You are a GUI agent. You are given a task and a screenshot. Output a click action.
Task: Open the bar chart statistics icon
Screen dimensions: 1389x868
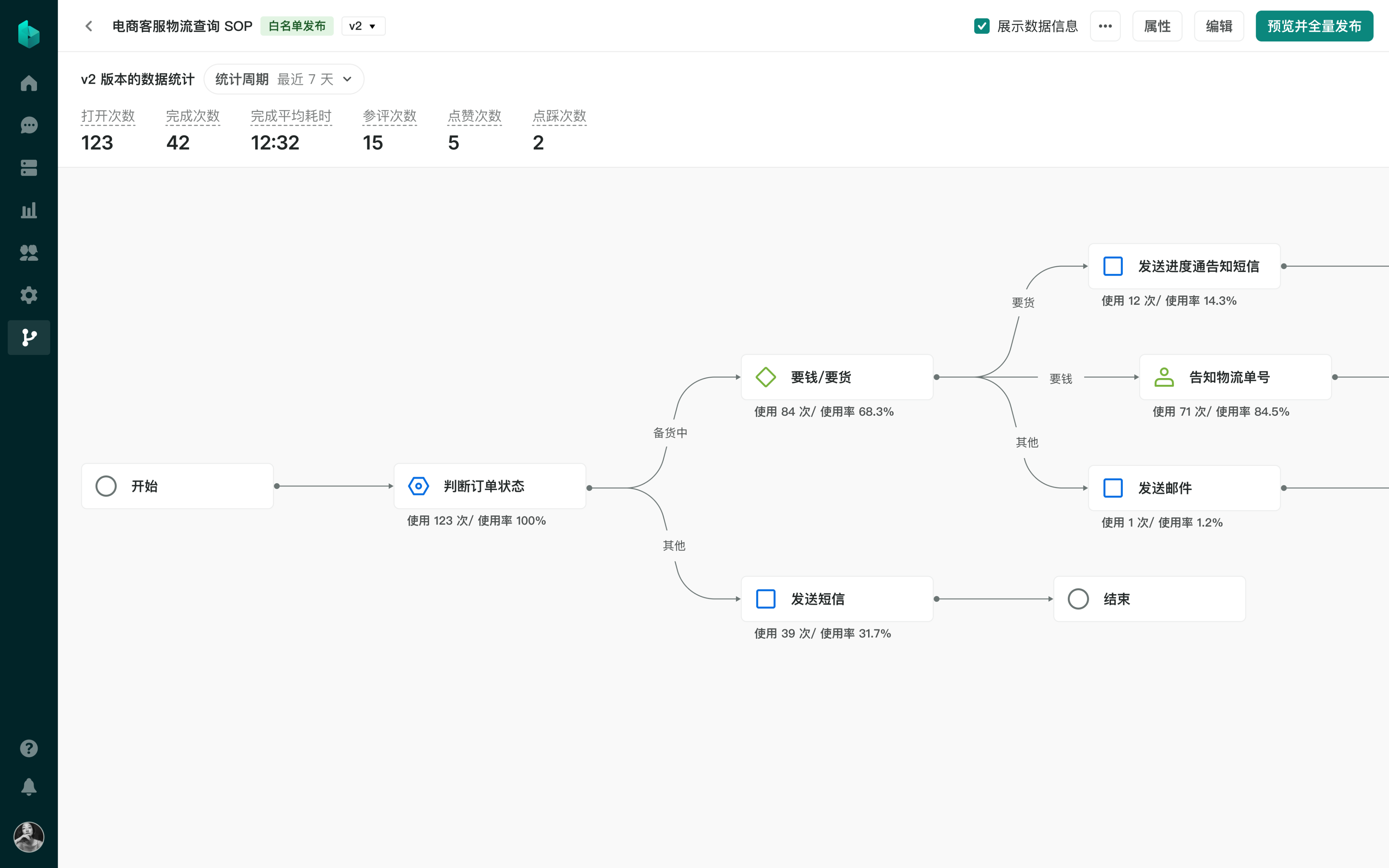(x=29, y=210)
